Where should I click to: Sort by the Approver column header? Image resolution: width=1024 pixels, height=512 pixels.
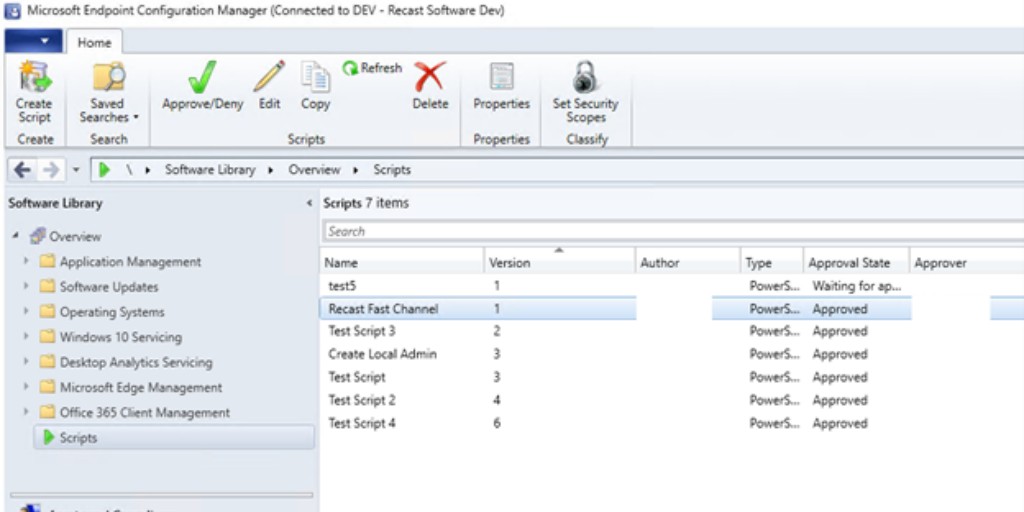coord(967,263)
